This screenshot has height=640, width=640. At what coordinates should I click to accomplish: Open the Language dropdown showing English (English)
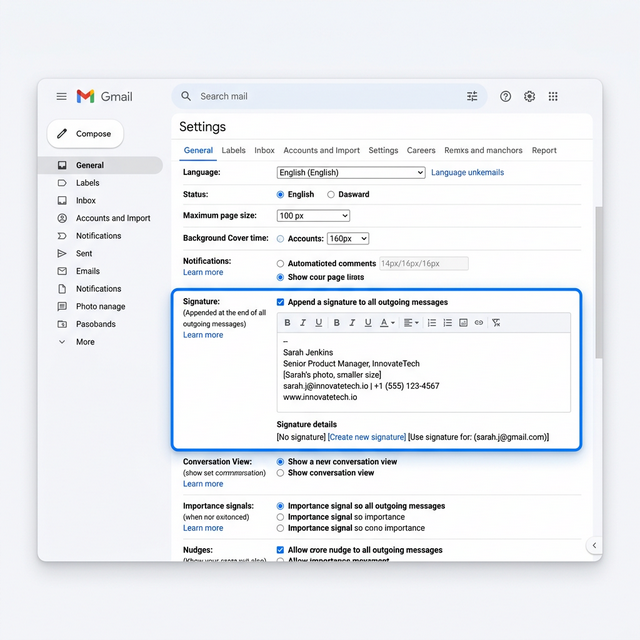351,173
